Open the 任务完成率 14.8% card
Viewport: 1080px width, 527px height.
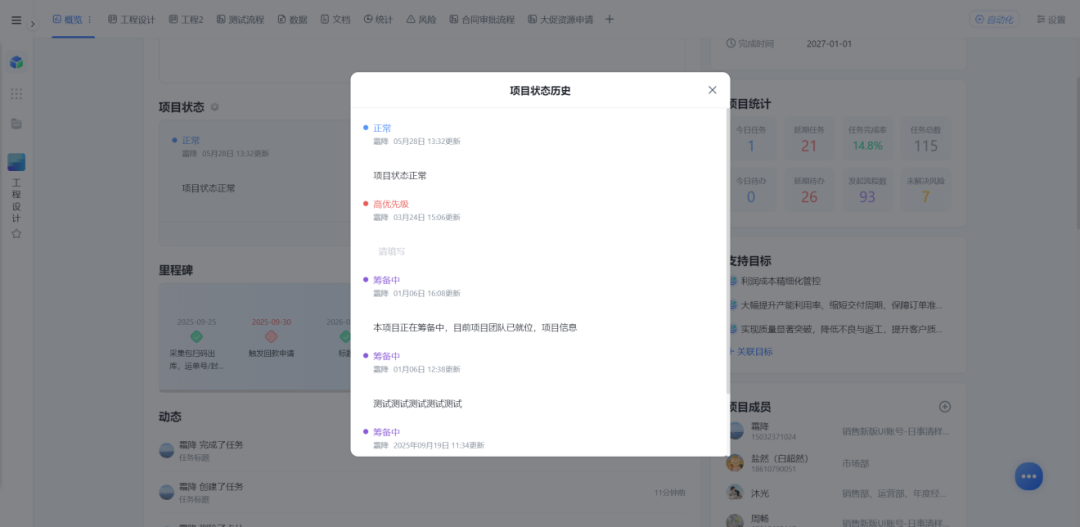(868, 138)
